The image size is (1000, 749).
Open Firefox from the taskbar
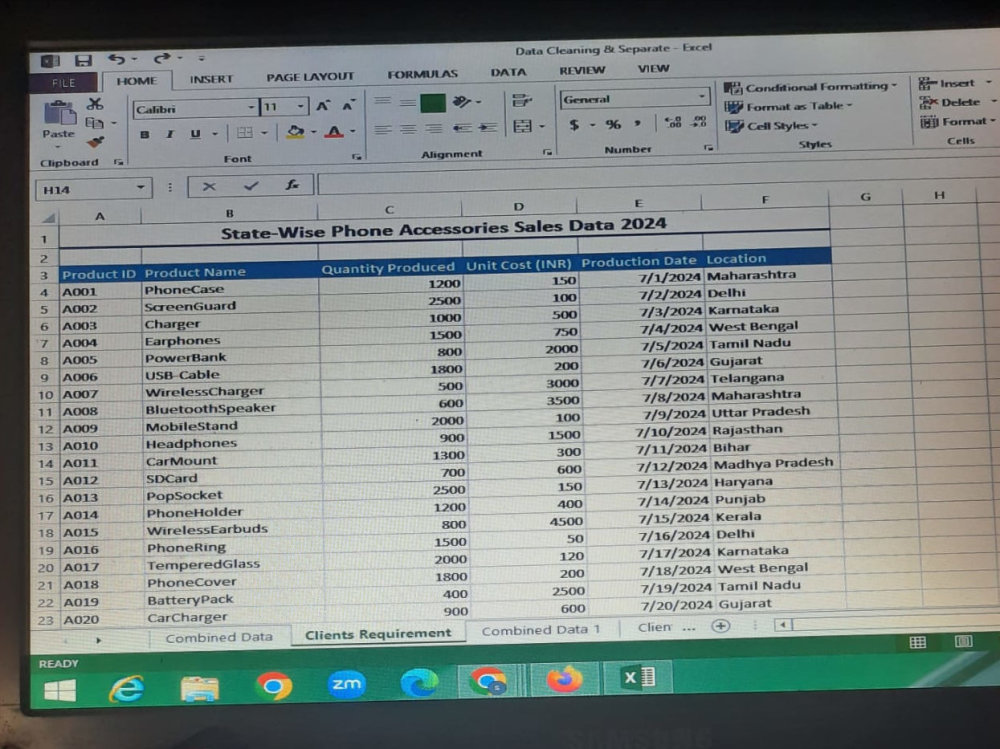click(564, 679)
